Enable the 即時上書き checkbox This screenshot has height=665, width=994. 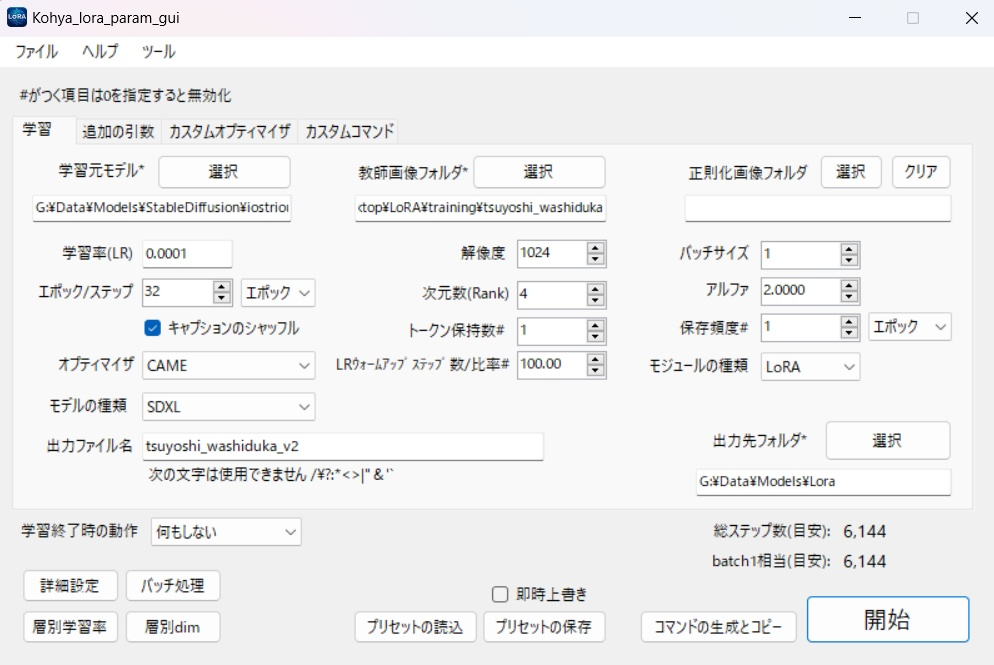(500, 594)
